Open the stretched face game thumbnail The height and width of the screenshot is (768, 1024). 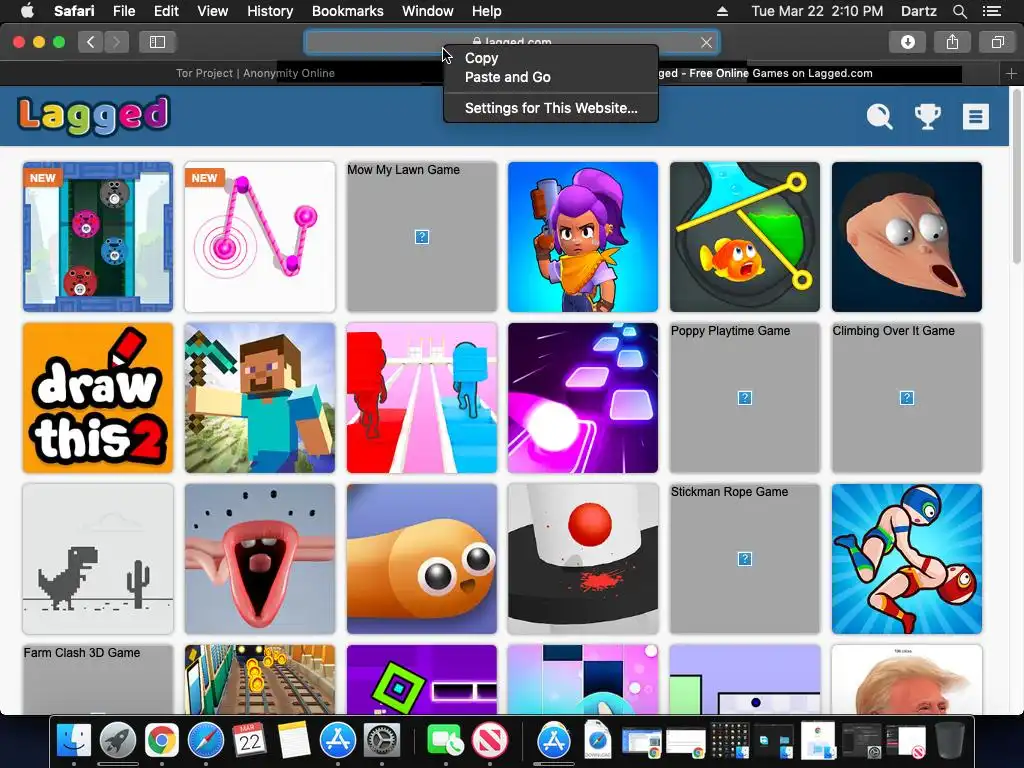coord(906,237)
